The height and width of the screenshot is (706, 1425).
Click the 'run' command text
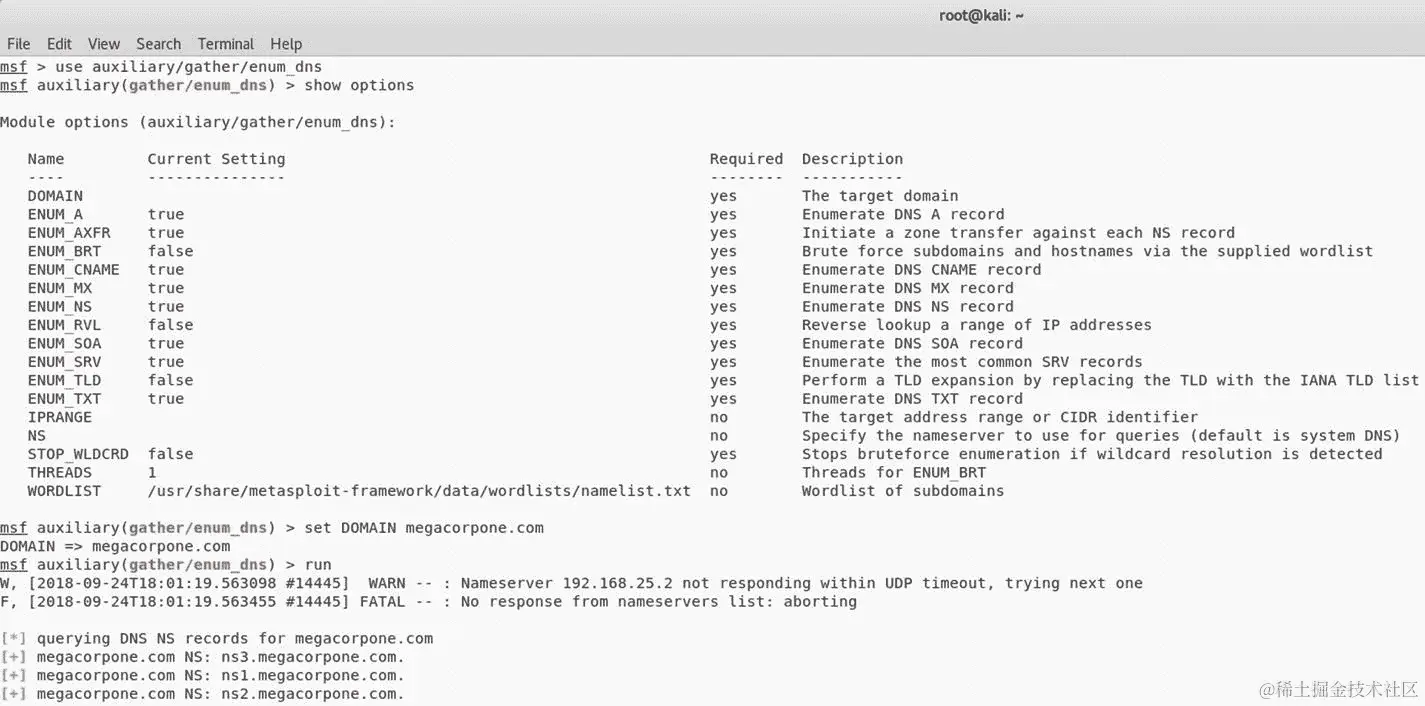click(318, 565)
